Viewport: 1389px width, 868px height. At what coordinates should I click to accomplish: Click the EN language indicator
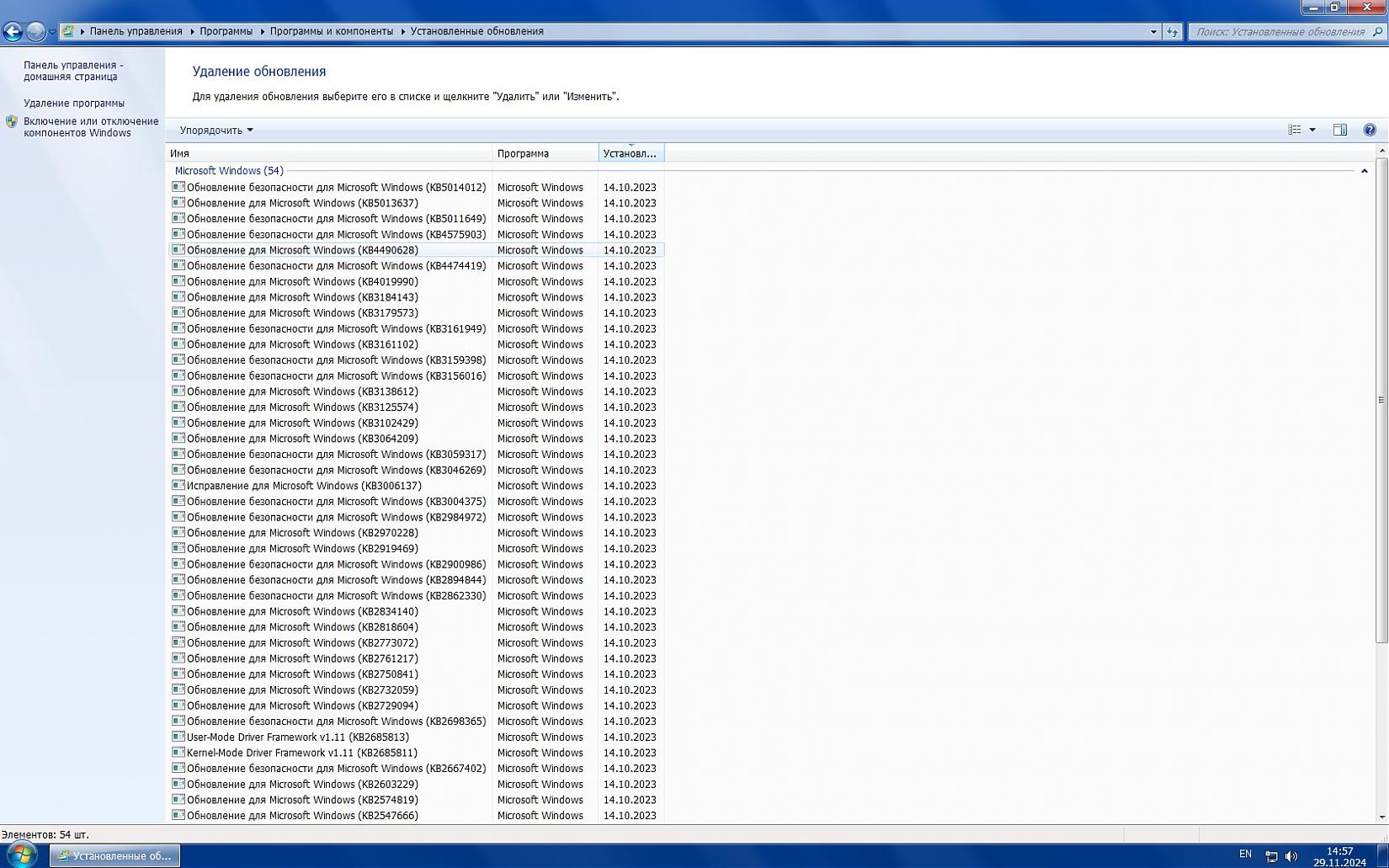1246,854
